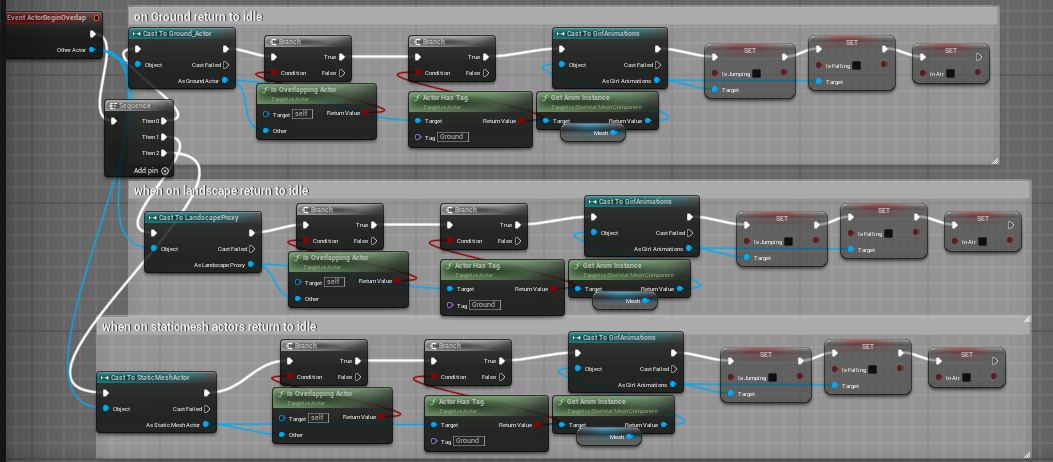Click the Ground tag field in the landscape group
The height and width of the screenshot is (462, 1053).
pyautogui.click(x=484, y=305)
